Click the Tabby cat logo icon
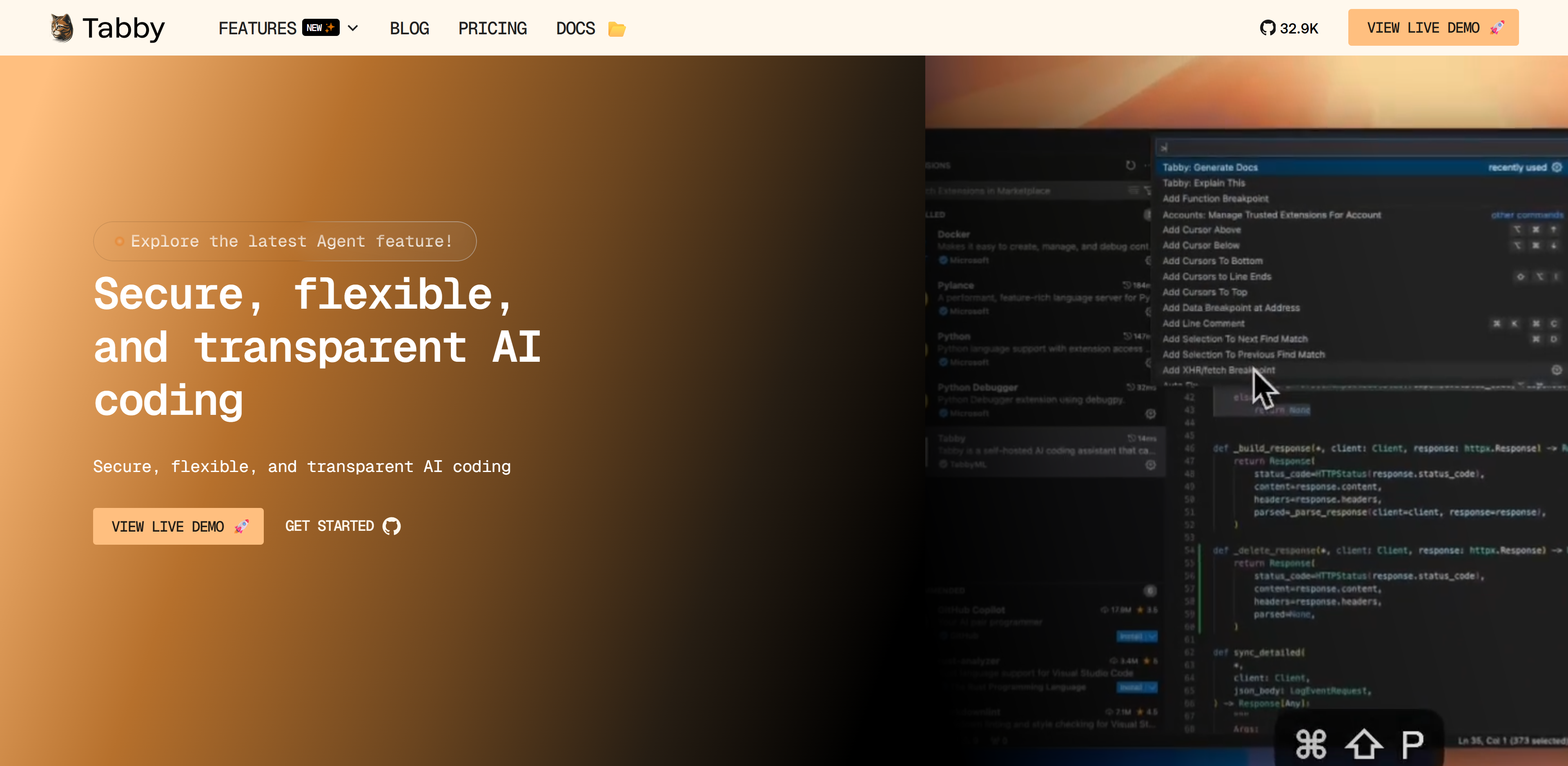1568x766 pixels. (x=62, y=28)
